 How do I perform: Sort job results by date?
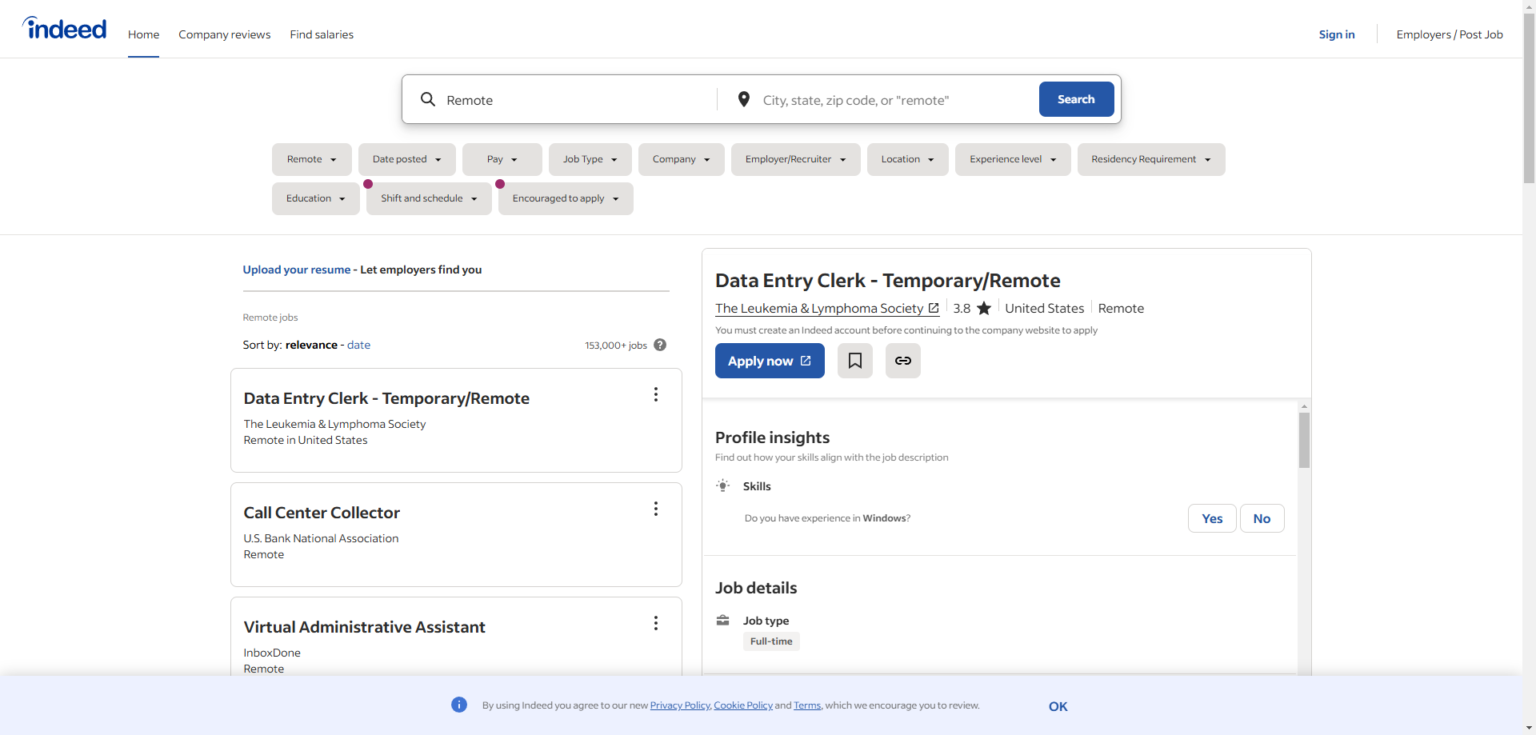[358, 344]
